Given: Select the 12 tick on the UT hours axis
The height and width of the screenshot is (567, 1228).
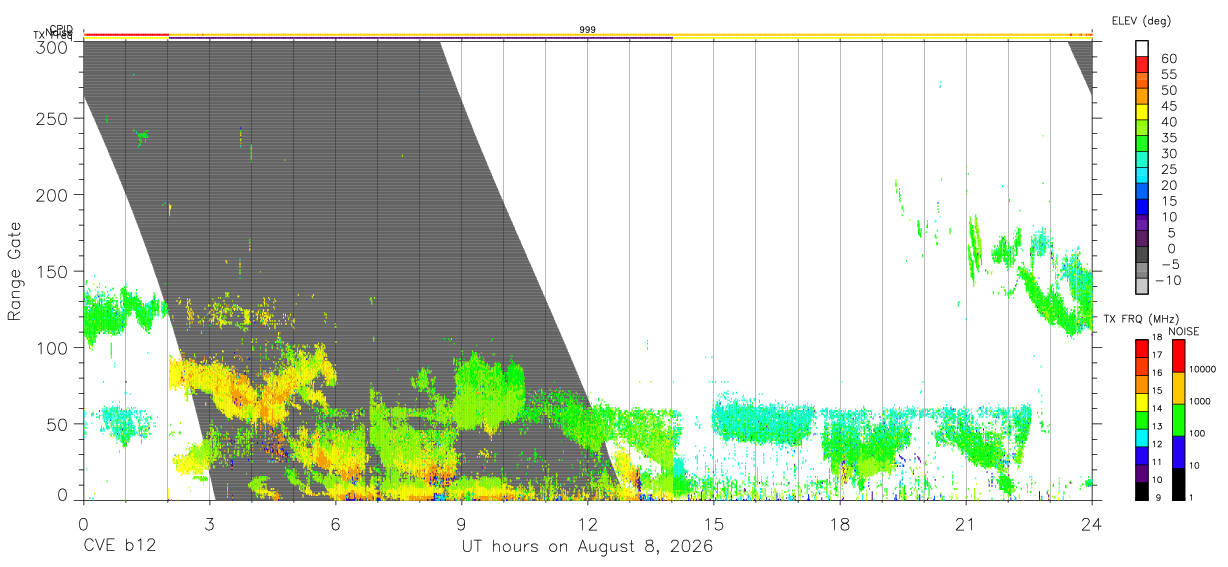Looking at the screenshot, I should coord(587,524).
